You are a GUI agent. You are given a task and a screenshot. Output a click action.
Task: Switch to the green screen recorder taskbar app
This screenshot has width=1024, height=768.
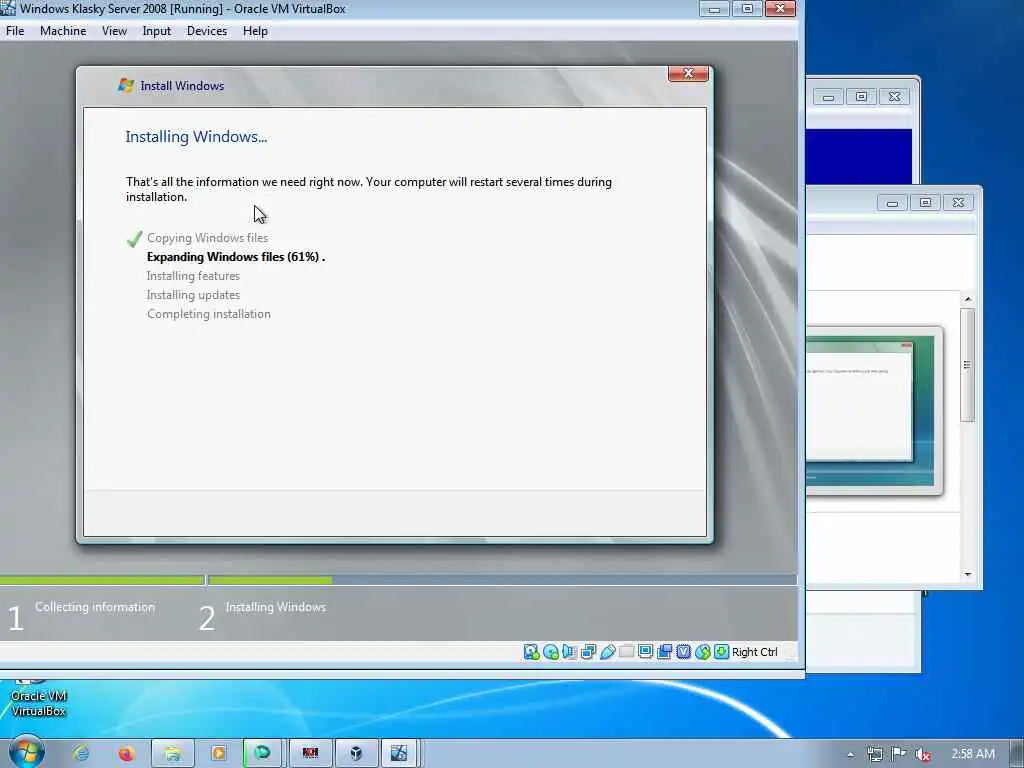263,753
